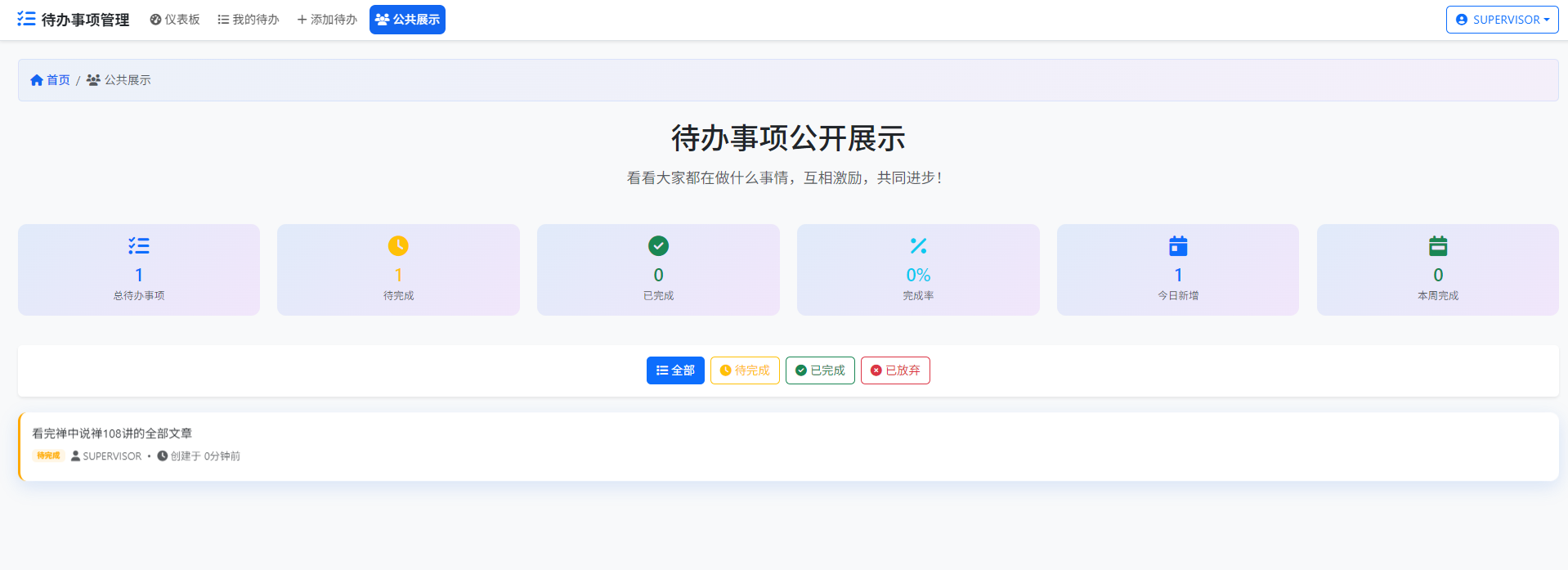Image resolution: width=1568 pixels, height=570 pixels.
Task: Go to 我的待办 in the navbar
Action: 249,20
